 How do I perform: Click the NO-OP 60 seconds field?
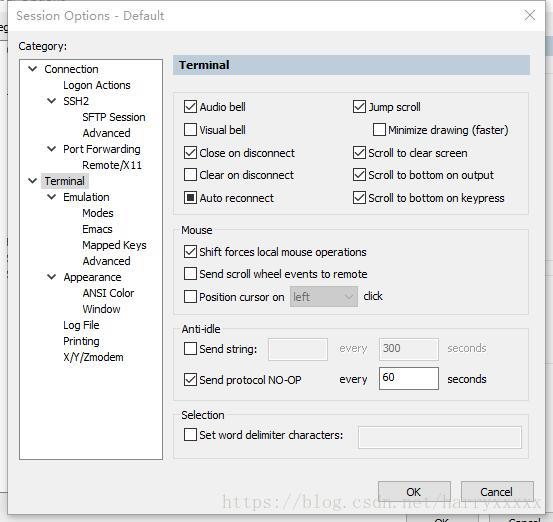409,378
